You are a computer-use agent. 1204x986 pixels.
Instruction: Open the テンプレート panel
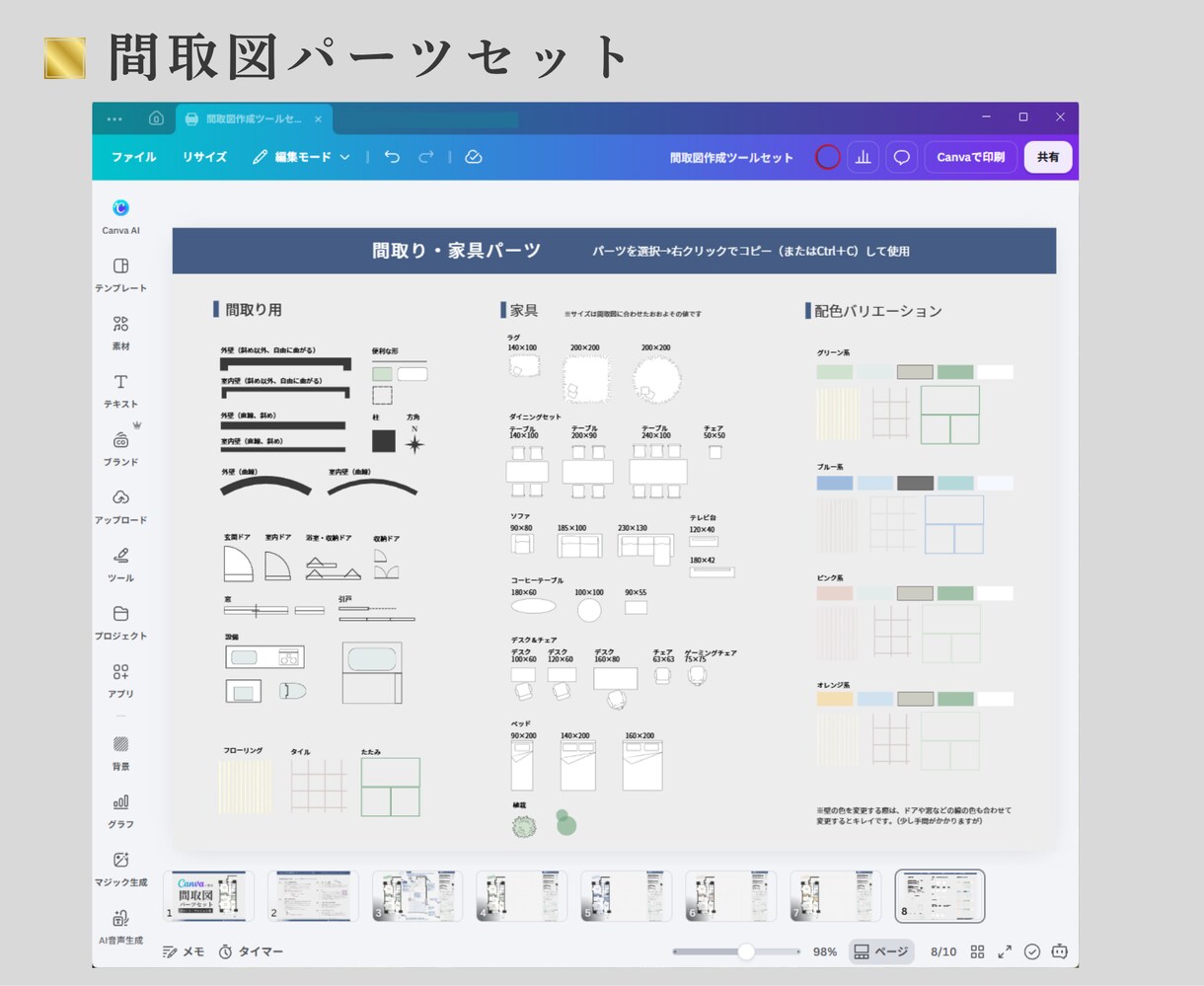click(120, 274)
